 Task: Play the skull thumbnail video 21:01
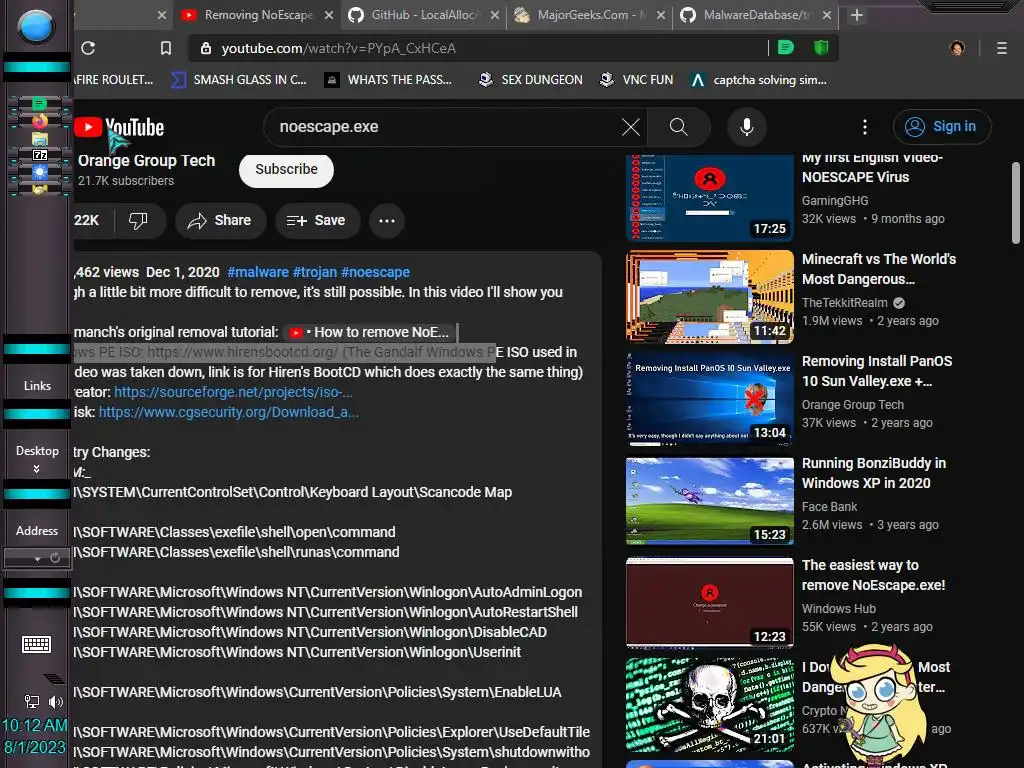pyautogui.click(x=709, y=705)
